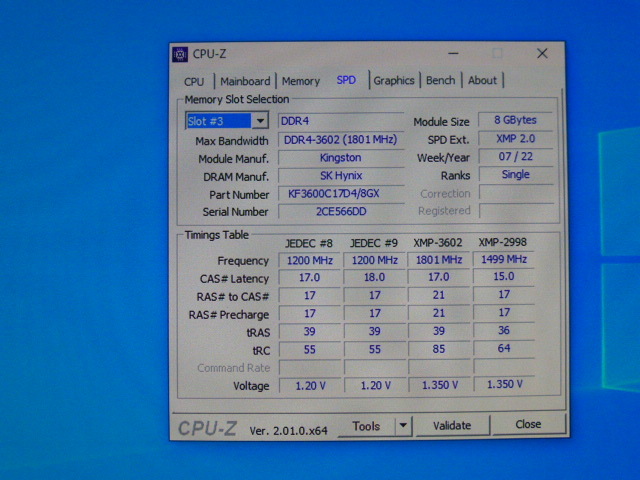This screenshot has width=640, height=480.
Task: Open the CPU tab
Action: [x=194, y=82]
